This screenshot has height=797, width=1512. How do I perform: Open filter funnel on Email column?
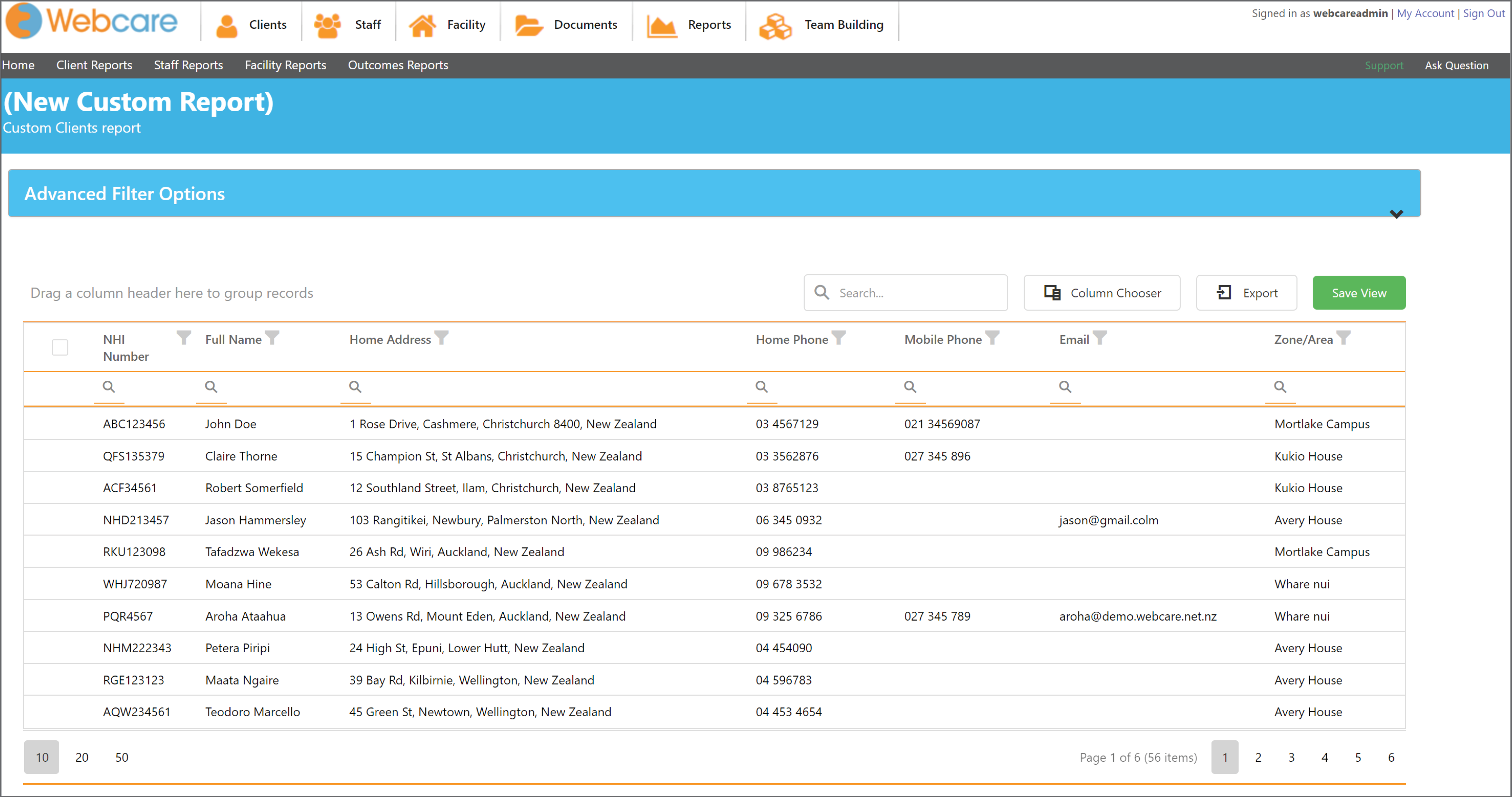[1099, 338]
